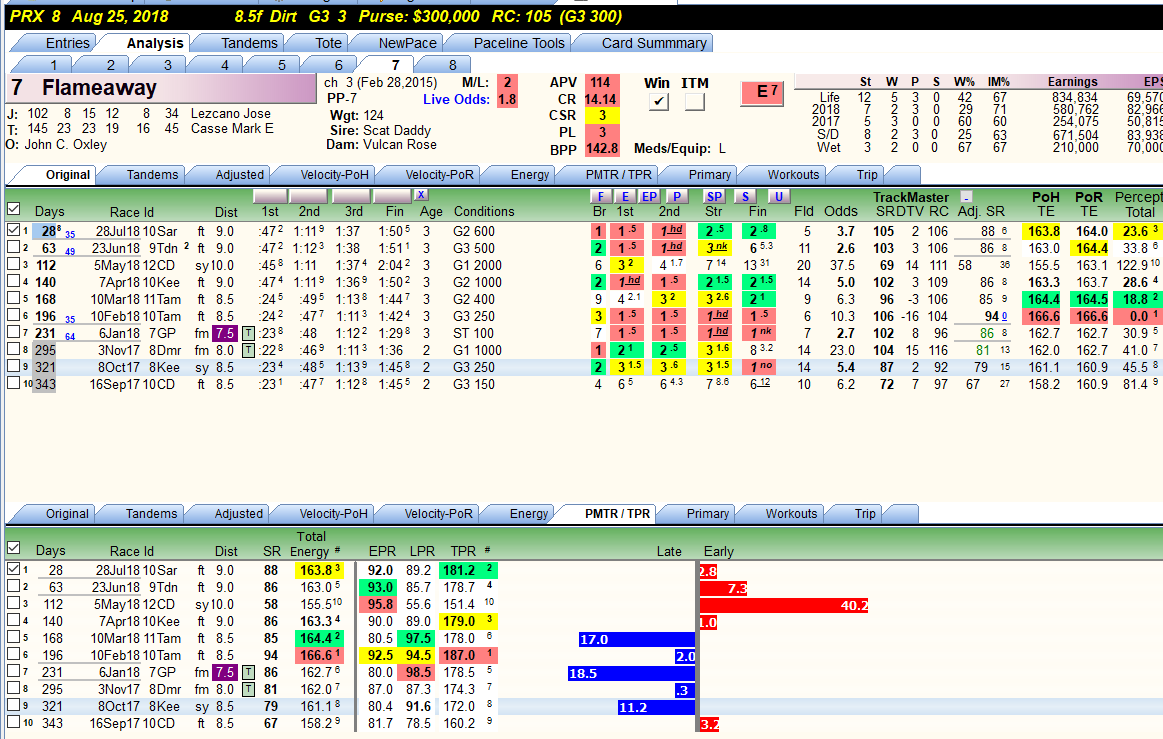This screenshot has width=1163, height=739.
Task: Click the minus button next to TrackMaster
Action: point(966,197)
